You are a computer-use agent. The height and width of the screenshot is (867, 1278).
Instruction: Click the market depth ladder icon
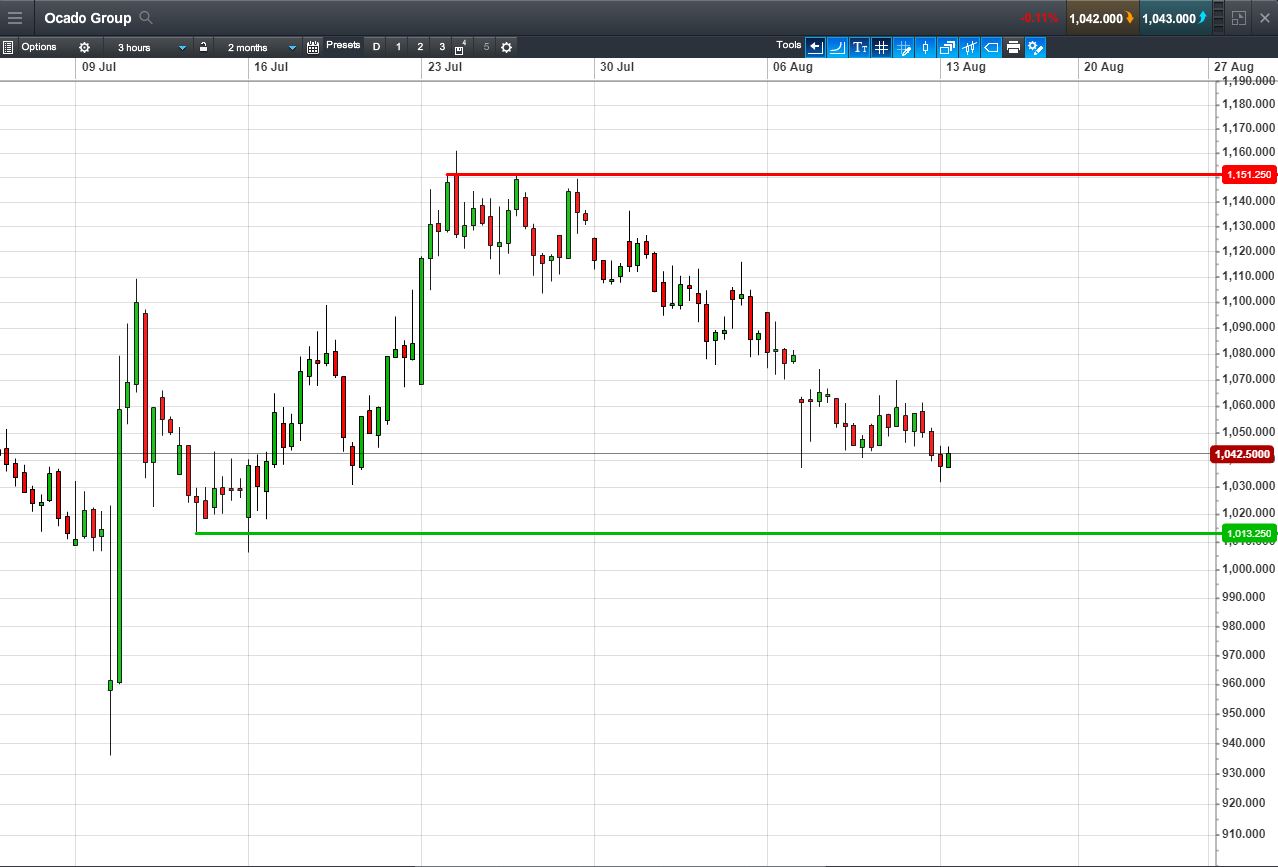click(x=1218, y=17)
